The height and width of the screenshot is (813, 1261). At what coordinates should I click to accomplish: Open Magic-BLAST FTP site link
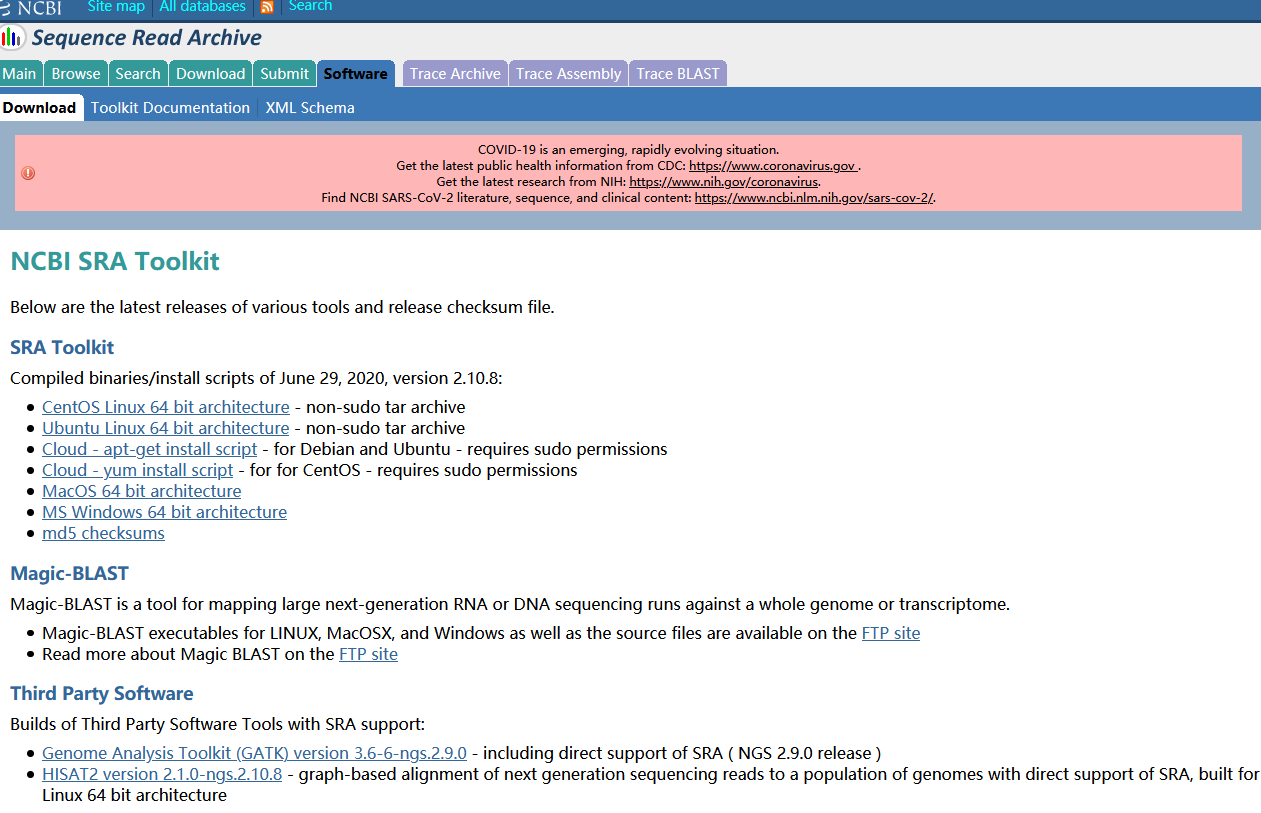889,632
